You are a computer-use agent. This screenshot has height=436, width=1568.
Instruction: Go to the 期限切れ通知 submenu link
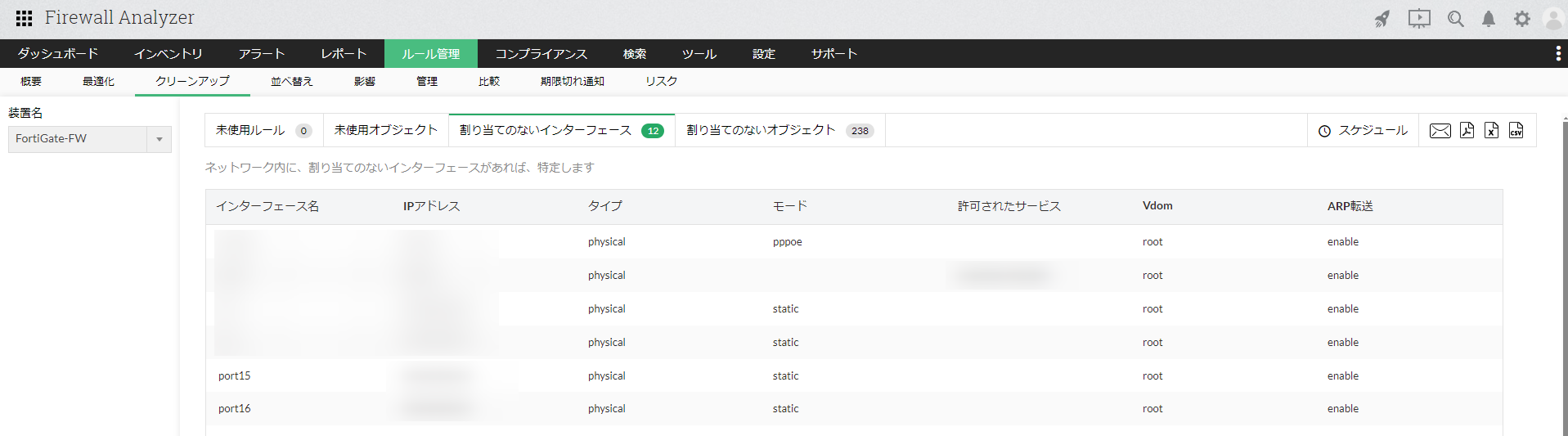(x=572, y=82)
